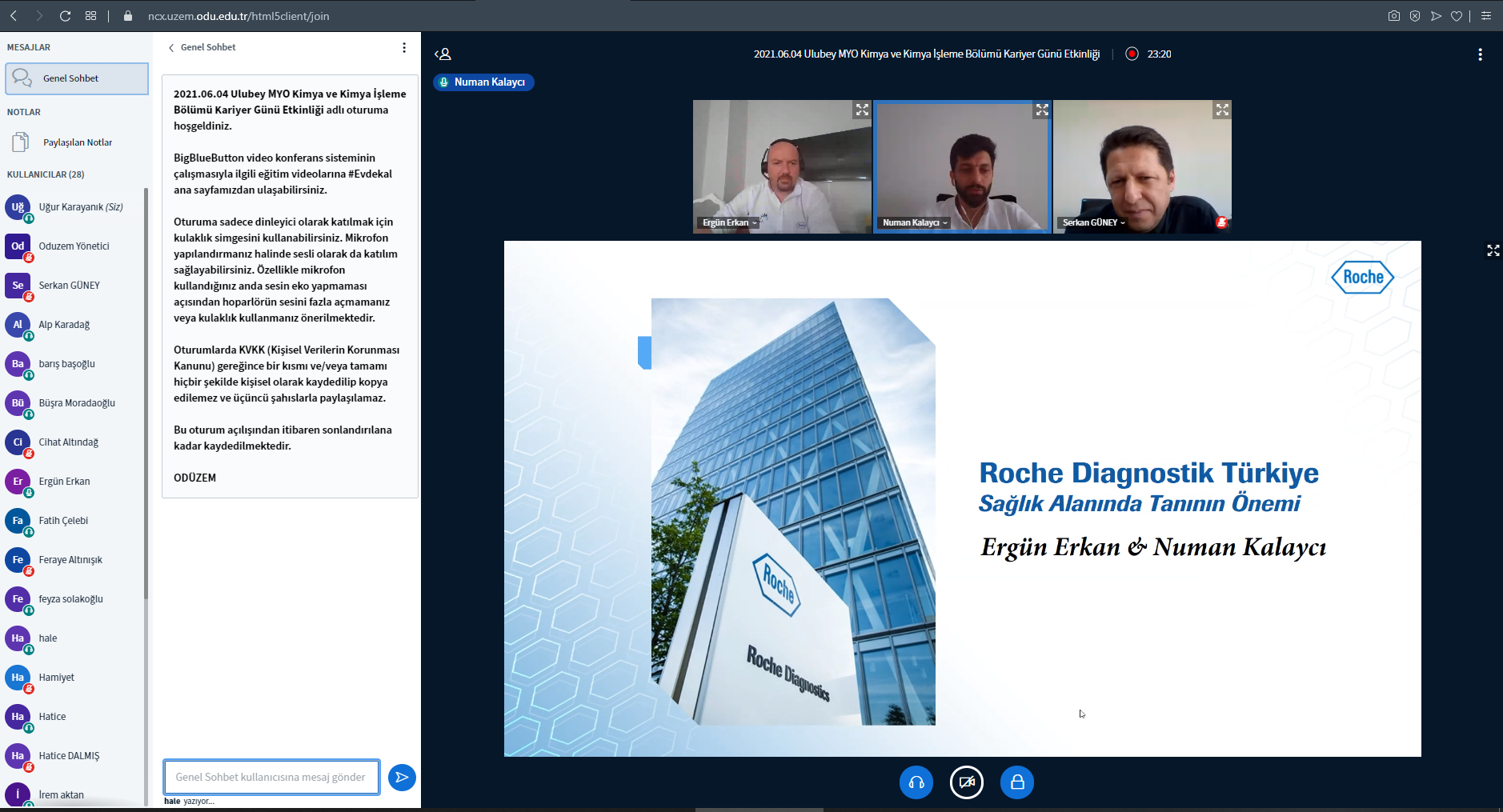Click the Od avatar of Oduzem Yönetici
Viewport: 1503px width, 812px height.
(x=18, y=246)
